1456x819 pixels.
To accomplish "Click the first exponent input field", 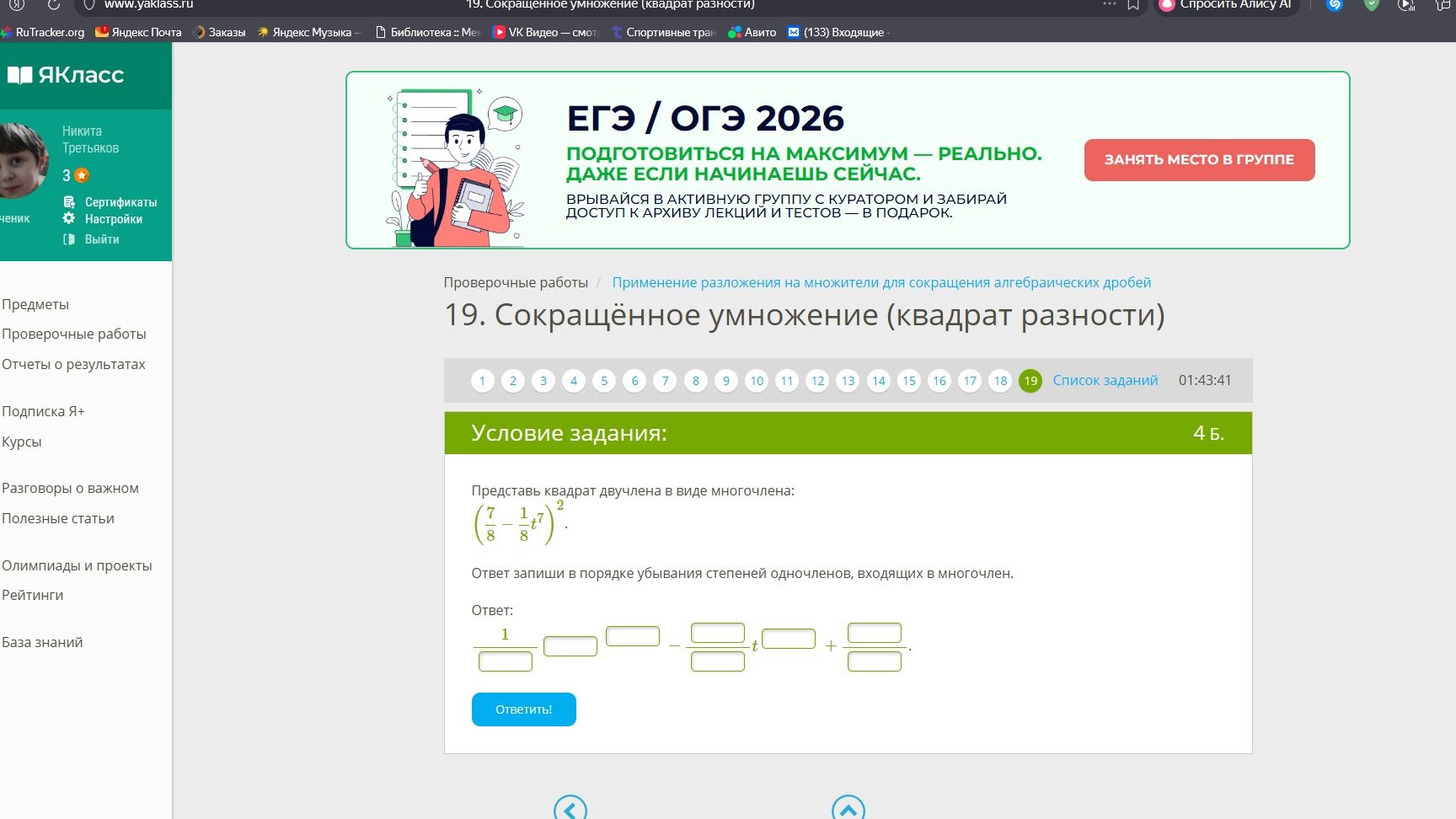I will point(633,636).
